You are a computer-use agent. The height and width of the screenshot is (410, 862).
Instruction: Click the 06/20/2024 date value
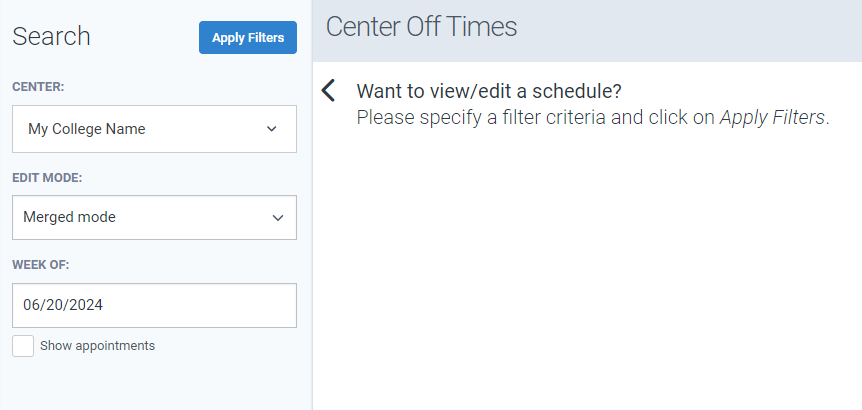pos(63,305)
